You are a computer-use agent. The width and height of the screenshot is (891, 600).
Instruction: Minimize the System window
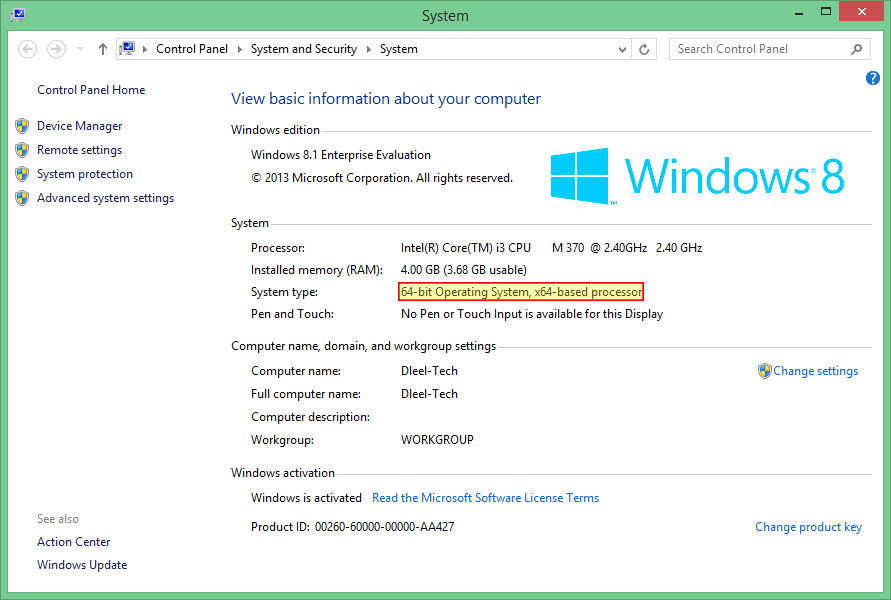[x=799, y=12]
